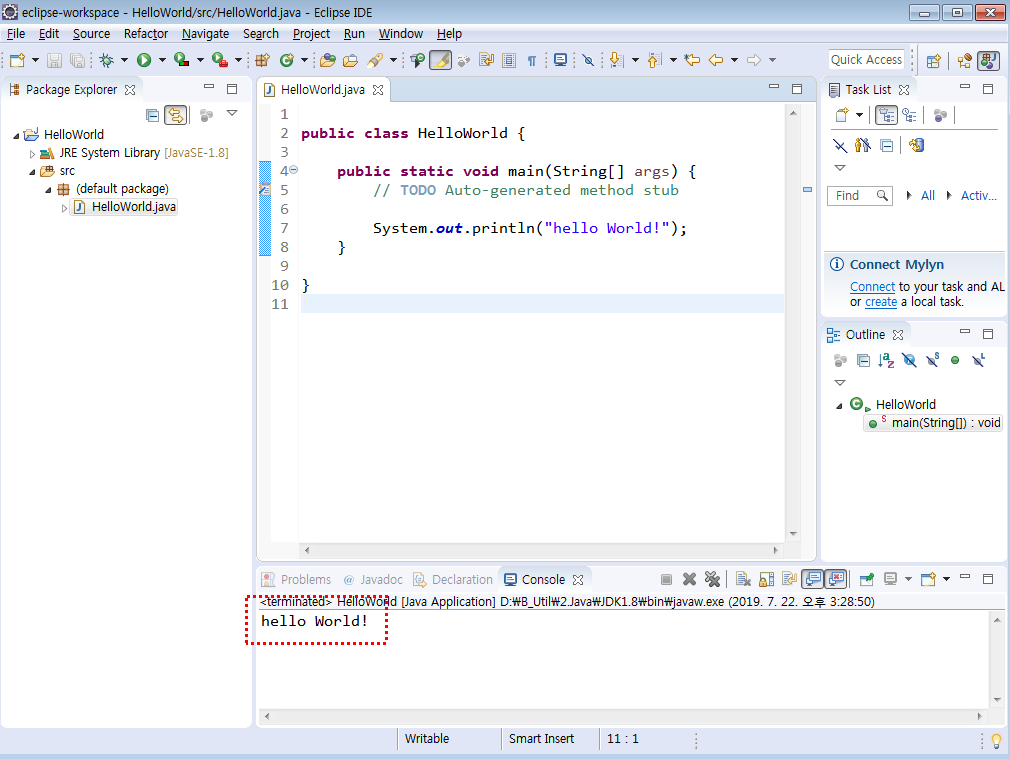Click the Back navigation arrow

(716, 60)
